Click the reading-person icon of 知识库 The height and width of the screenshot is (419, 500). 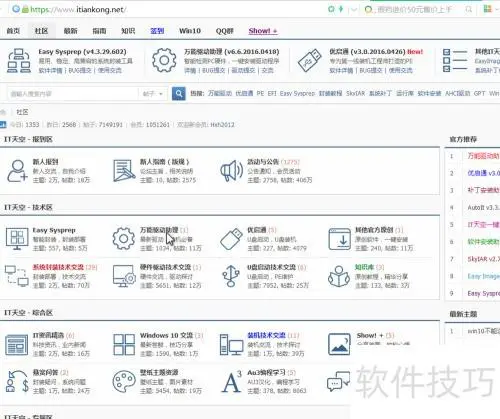click(339, 276)
